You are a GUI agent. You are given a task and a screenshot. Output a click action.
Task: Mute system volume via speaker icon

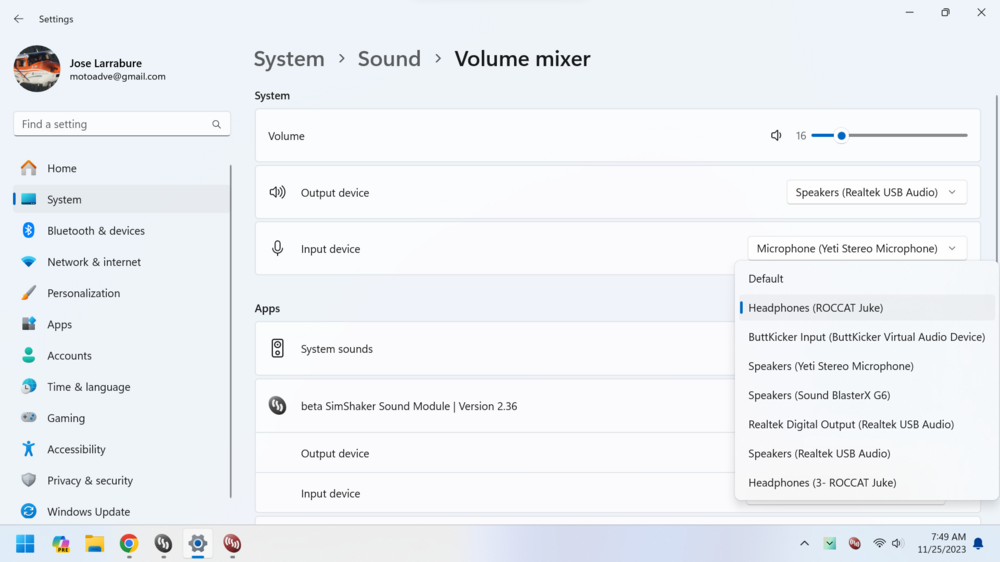coord(776,136)
